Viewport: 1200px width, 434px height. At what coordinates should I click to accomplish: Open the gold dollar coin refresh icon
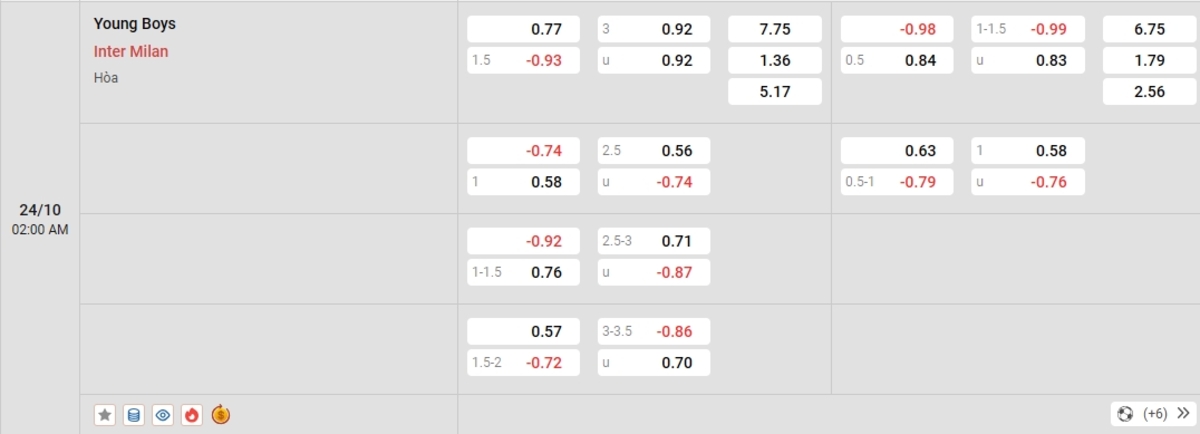pyautogui.click(x=221, y=414)
